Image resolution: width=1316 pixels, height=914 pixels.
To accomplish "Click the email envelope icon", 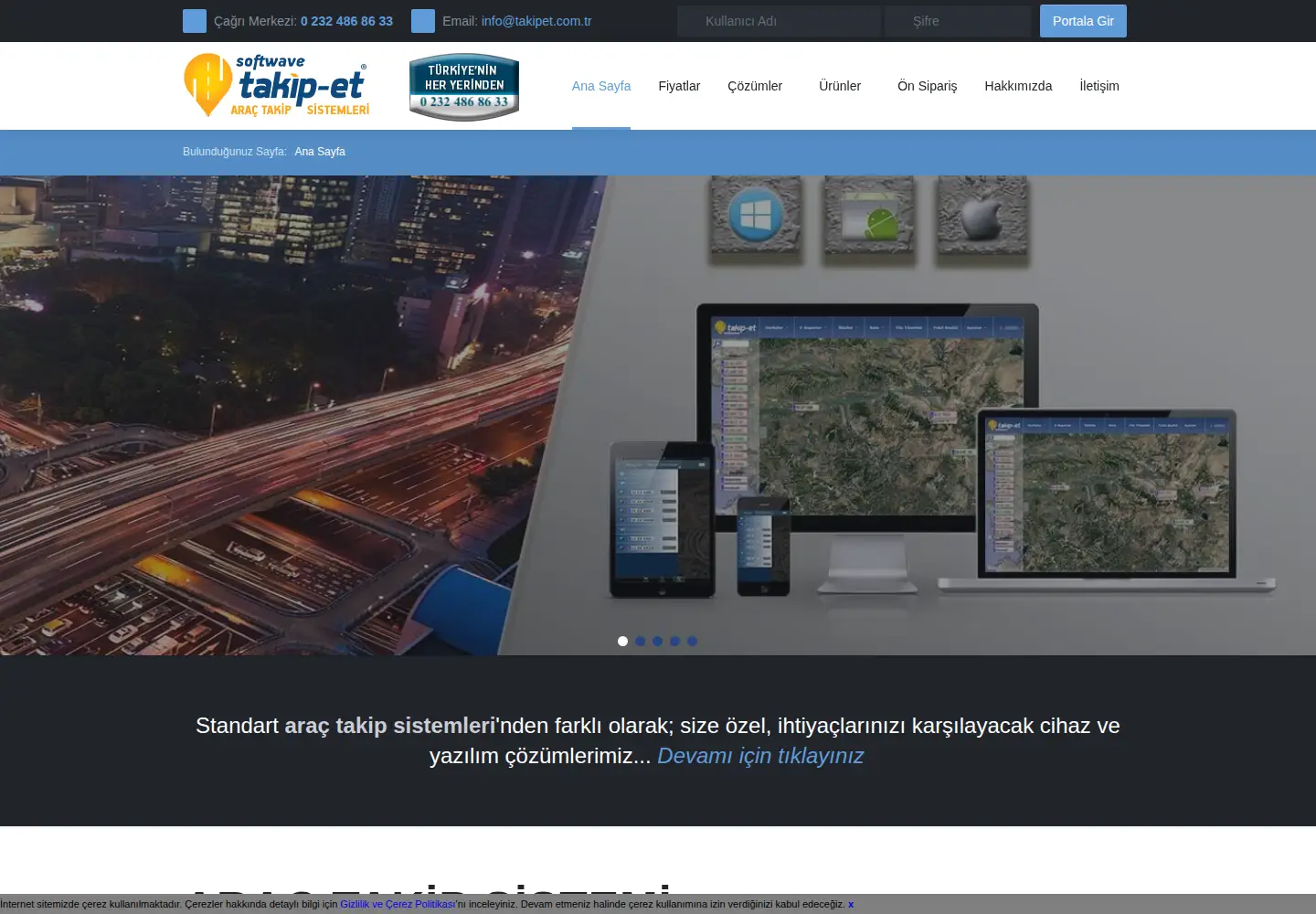I will (x=423, y=21).
